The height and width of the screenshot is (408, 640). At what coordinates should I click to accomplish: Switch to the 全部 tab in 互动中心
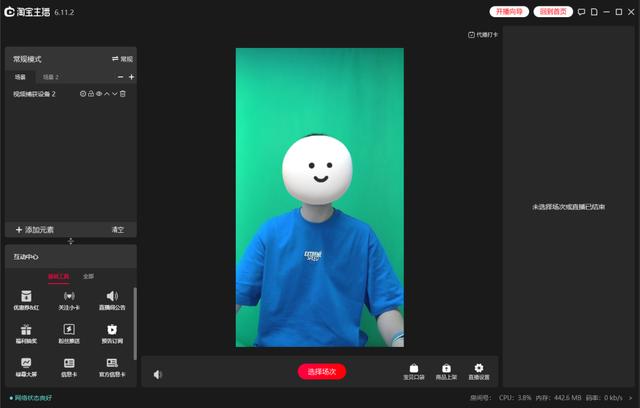coord(88,276)
